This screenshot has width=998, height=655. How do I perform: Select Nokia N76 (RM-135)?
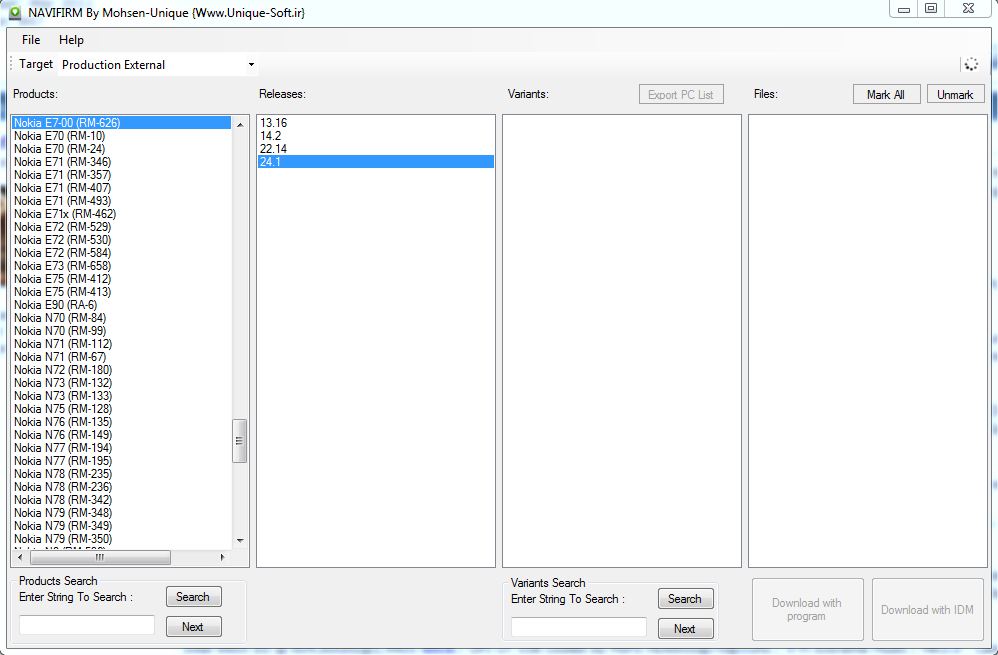[122, 421]
